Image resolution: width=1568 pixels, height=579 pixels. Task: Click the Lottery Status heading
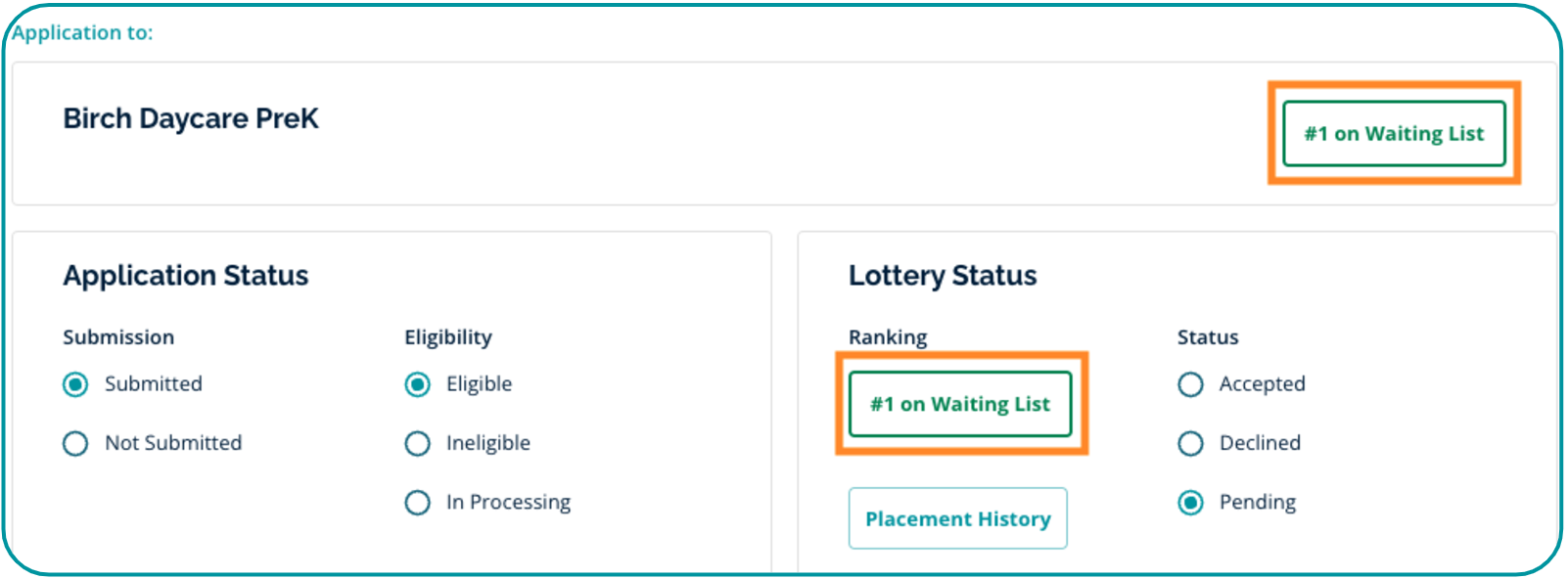[x=943, y=276]
